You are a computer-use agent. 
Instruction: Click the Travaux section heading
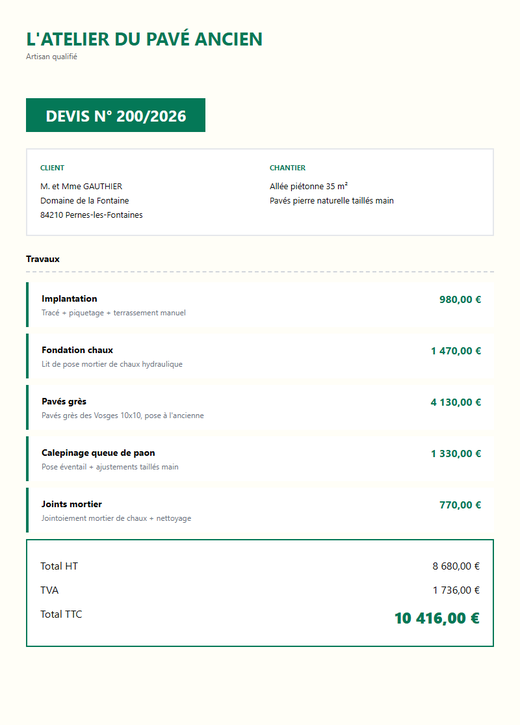click(43, 259)
